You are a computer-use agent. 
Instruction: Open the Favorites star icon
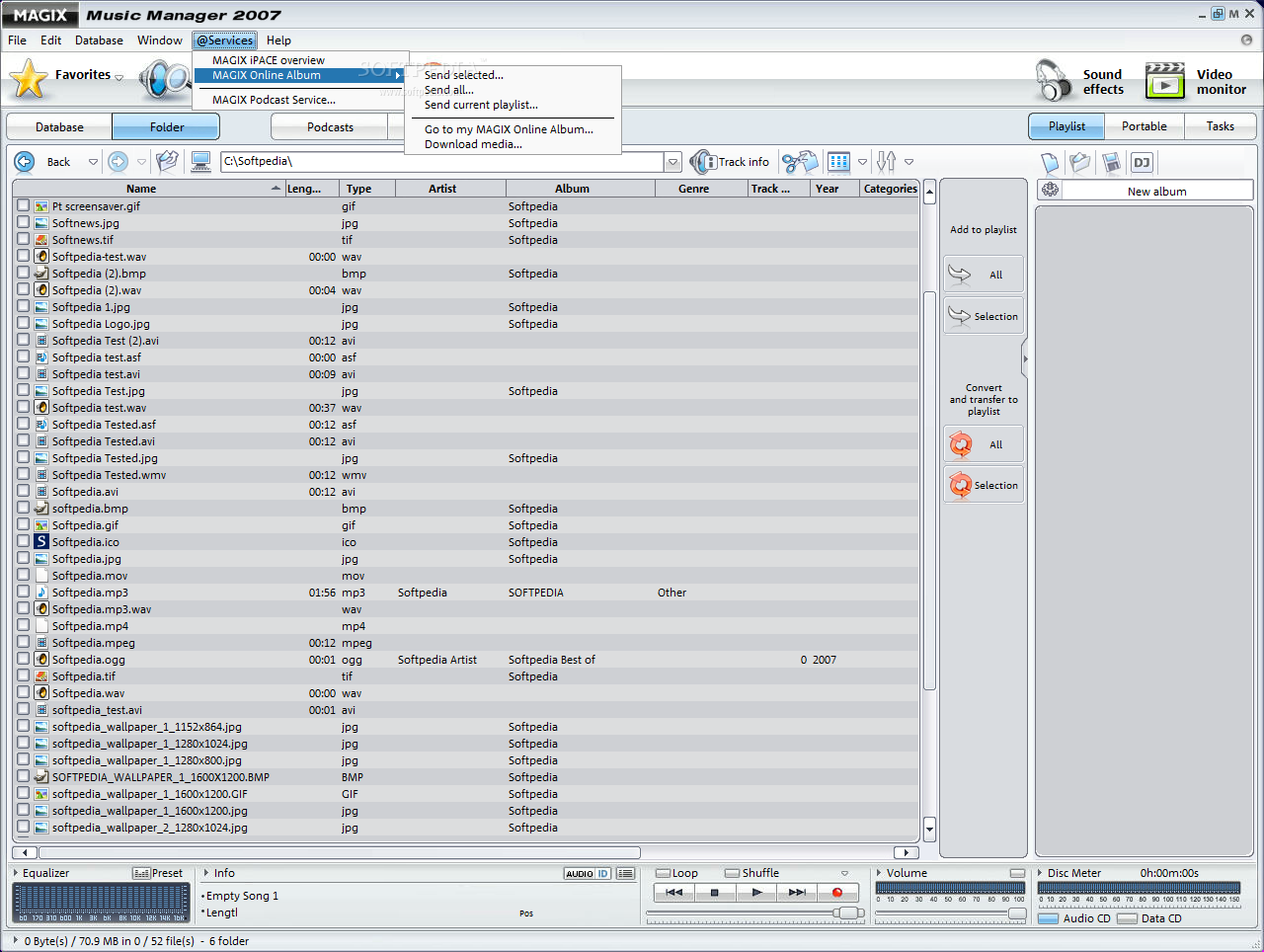29,79
